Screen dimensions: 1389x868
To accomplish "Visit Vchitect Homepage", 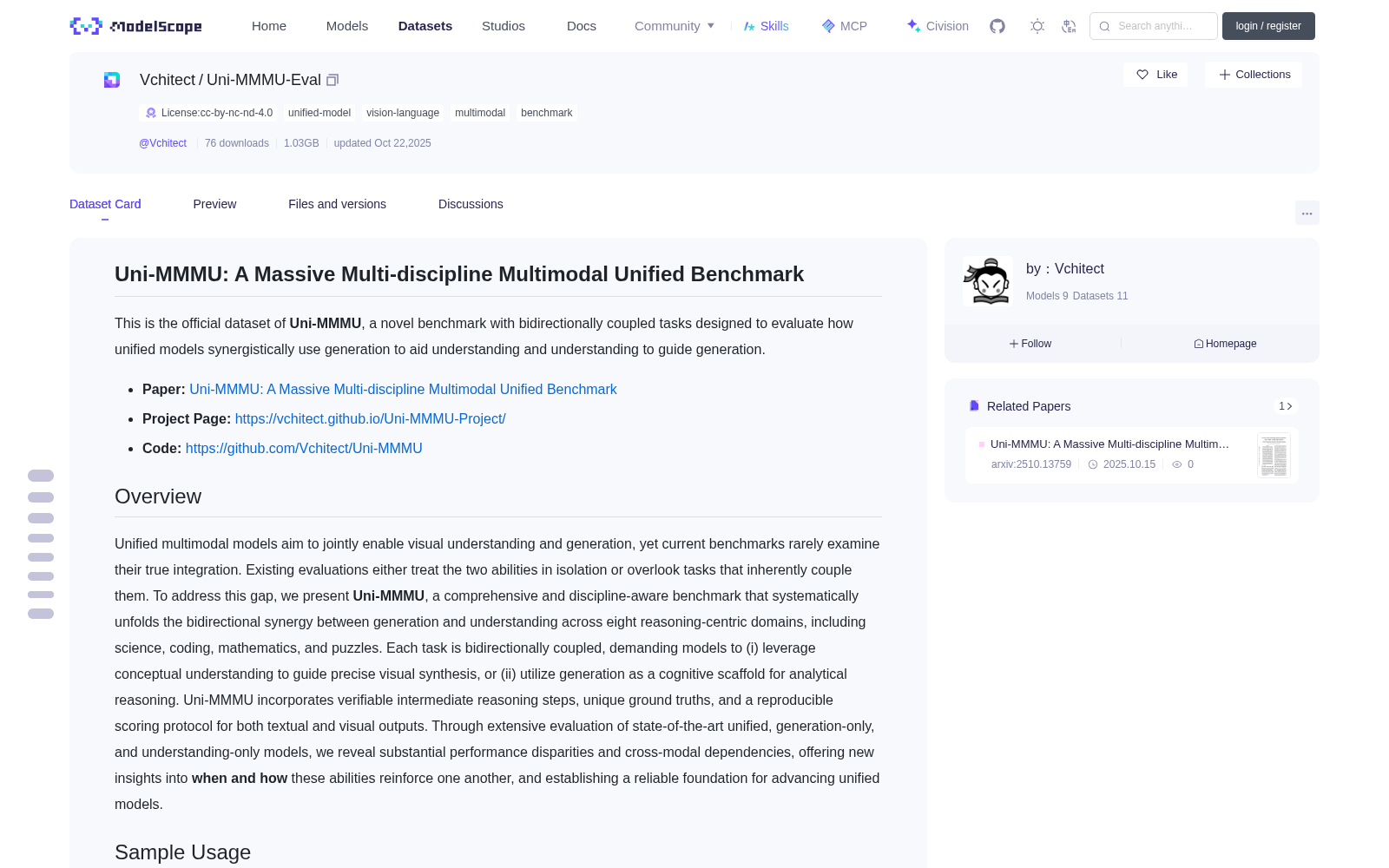I will tap(1225, 344).
